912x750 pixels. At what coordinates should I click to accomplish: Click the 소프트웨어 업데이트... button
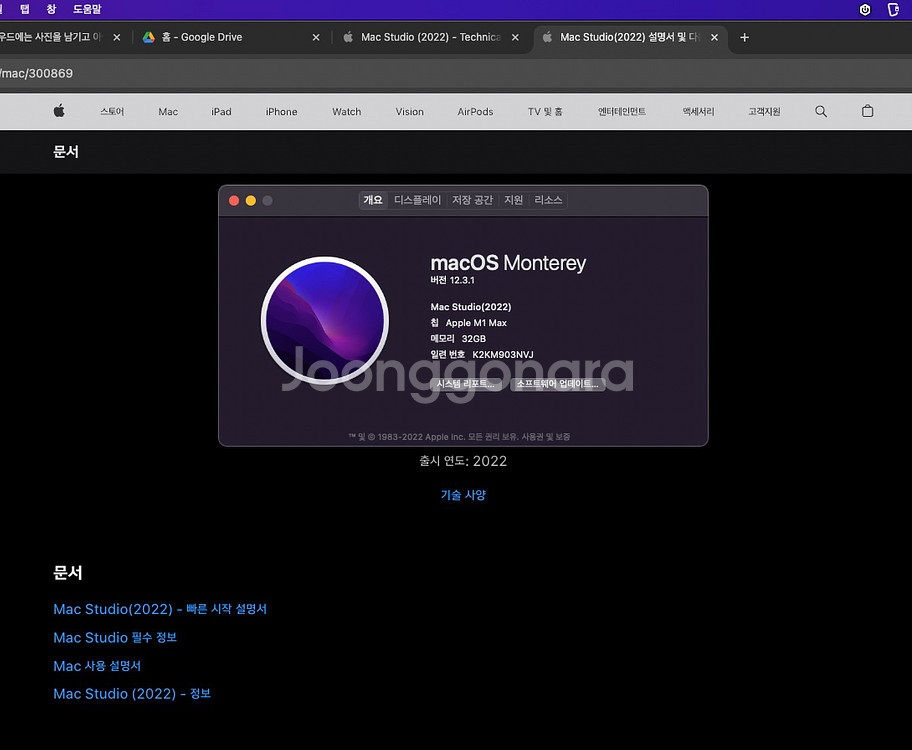tap(557, 384)
